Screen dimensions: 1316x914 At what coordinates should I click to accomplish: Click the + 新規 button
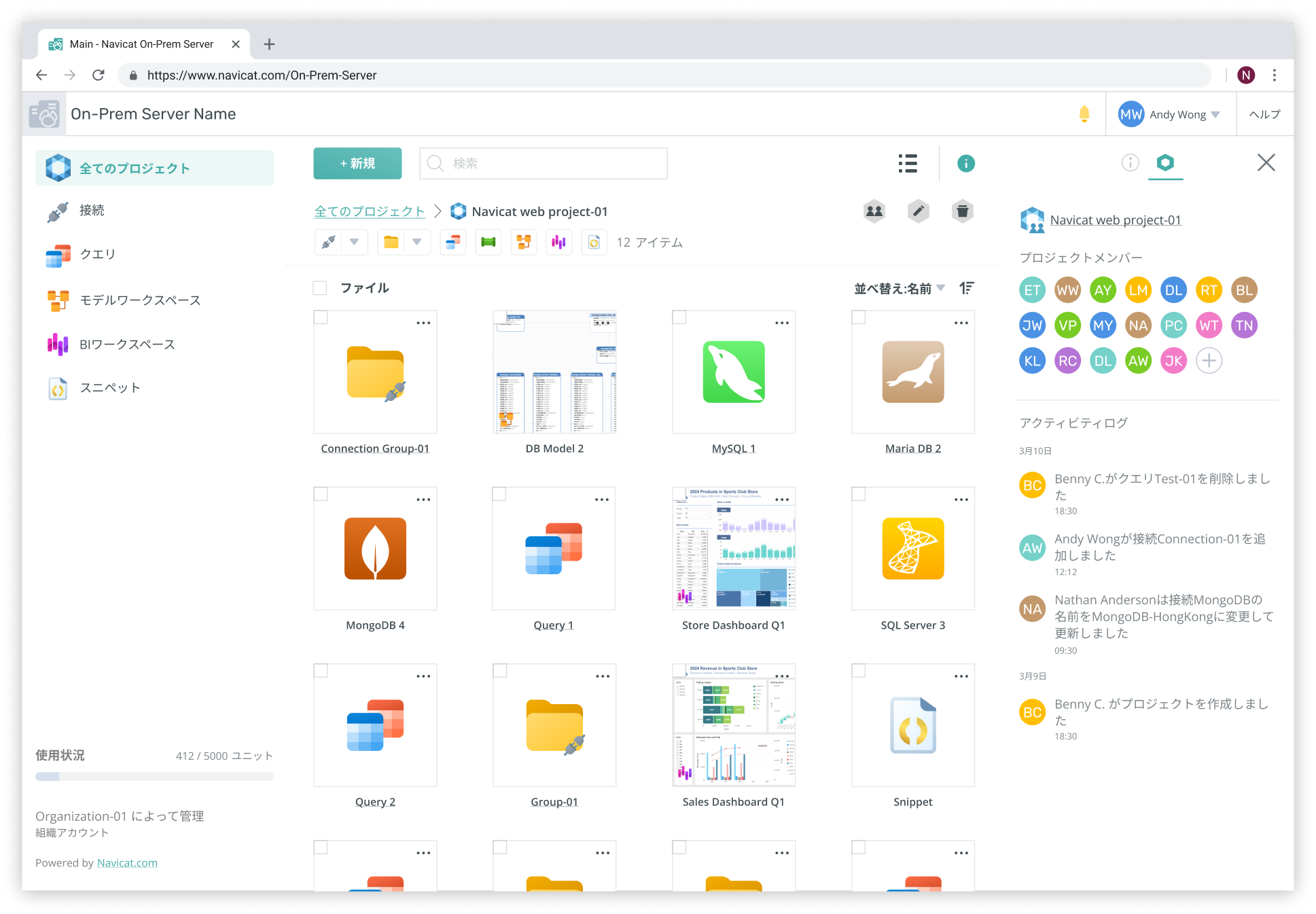click(357, 163)
